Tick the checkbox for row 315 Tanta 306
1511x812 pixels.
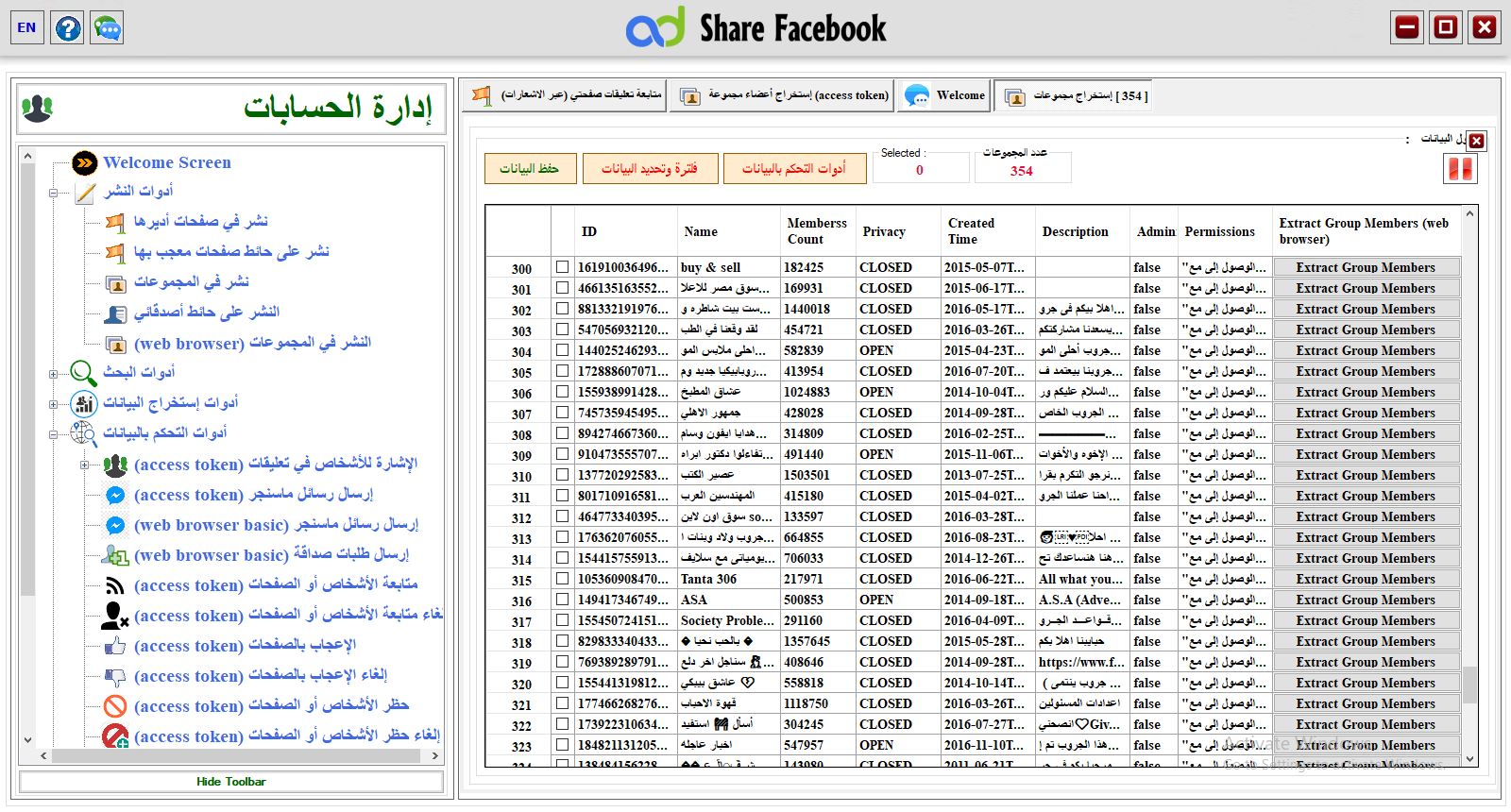[563, 579]
